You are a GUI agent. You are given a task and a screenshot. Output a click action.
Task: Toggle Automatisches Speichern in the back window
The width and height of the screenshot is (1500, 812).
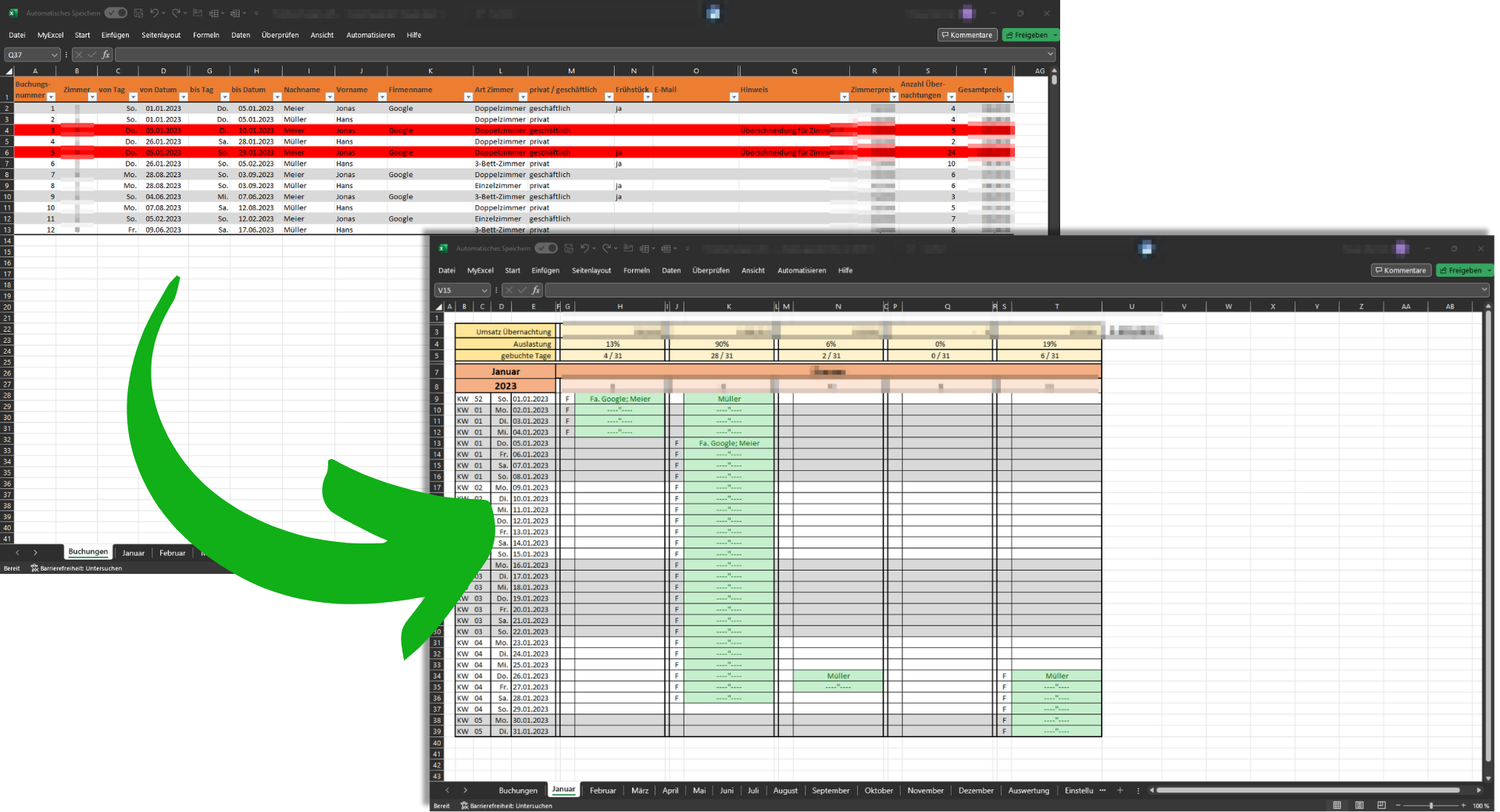pyautogui.click(x=116, y=13)
